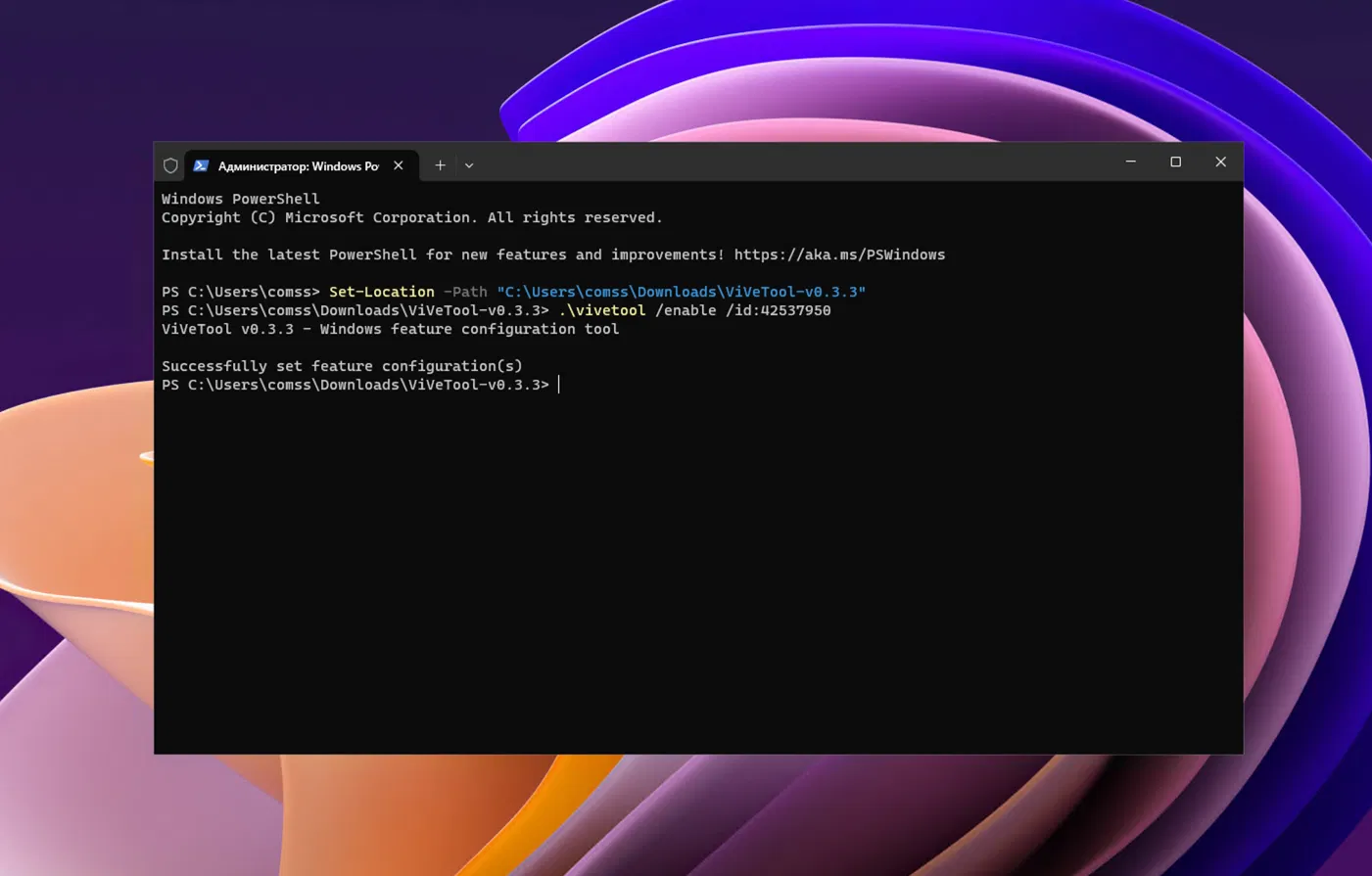Open a new tab with plus button
This screenshot has width=1372, height=876.
click(x=440, y=165)
